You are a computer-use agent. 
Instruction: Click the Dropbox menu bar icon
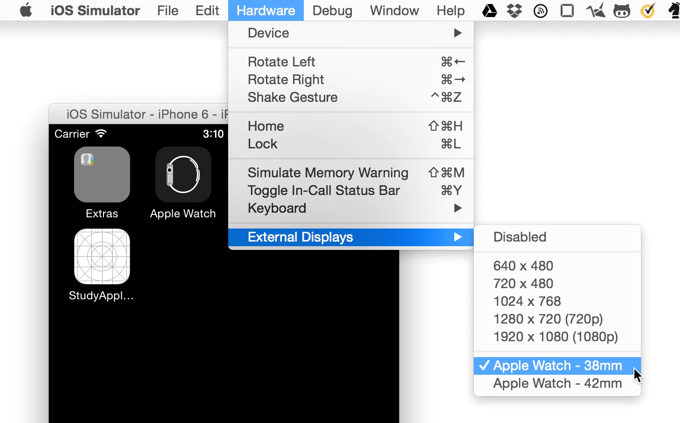click(514, 10)
